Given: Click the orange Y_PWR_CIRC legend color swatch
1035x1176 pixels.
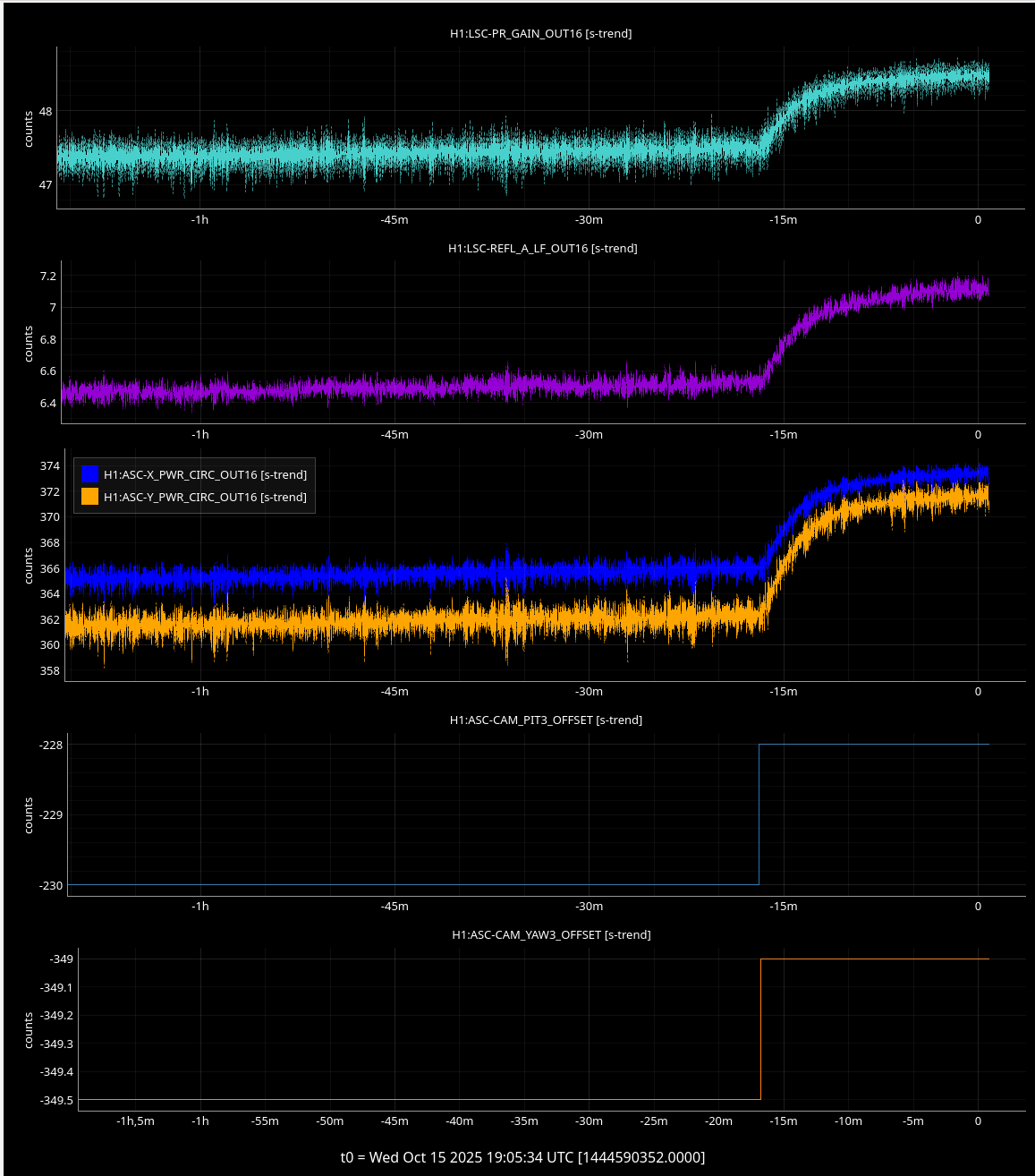Looking at the screenshot, I should point(89,497).
